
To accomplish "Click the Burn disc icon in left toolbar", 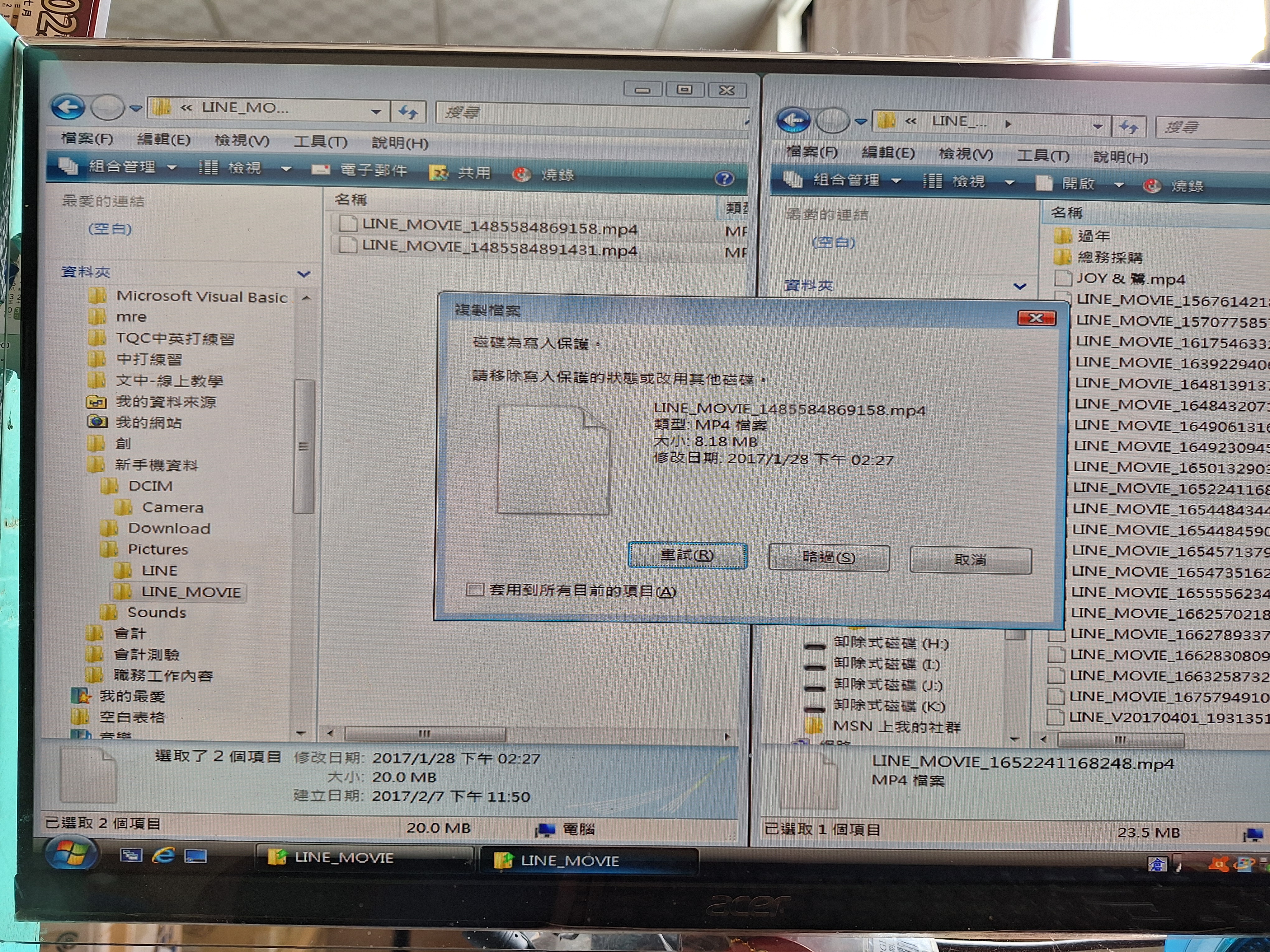I will tap(521, 174).
